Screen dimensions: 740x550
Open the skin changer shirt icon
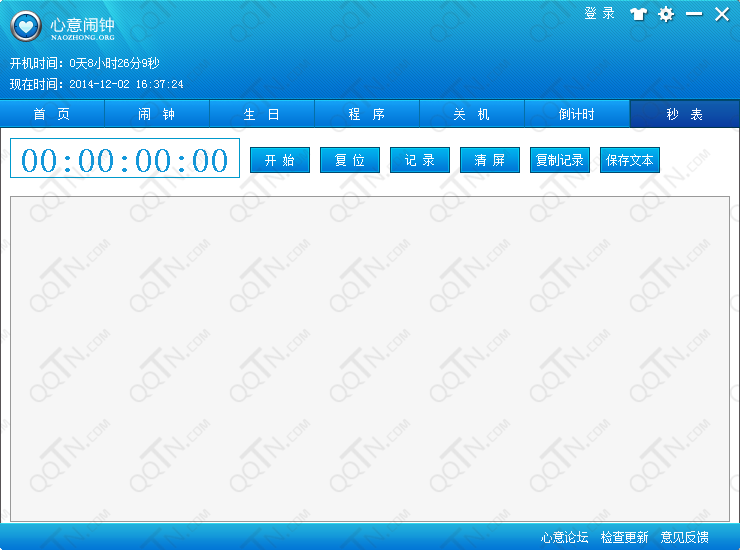[638, 14]
